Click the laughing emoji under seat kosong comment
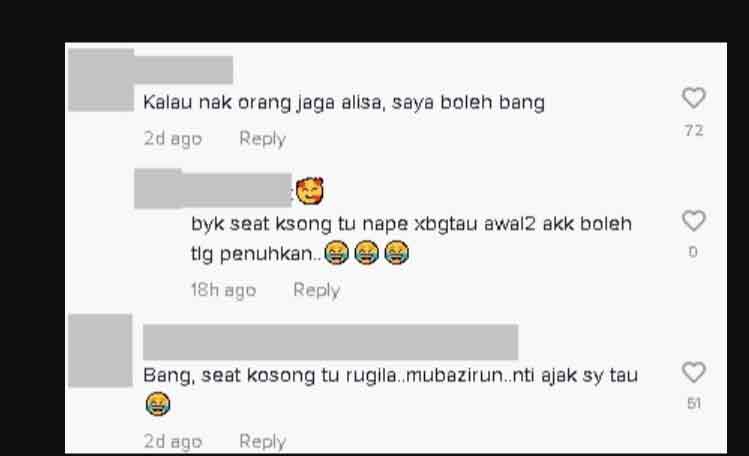Viewport: 749px width, 456px height. point(158,404)
